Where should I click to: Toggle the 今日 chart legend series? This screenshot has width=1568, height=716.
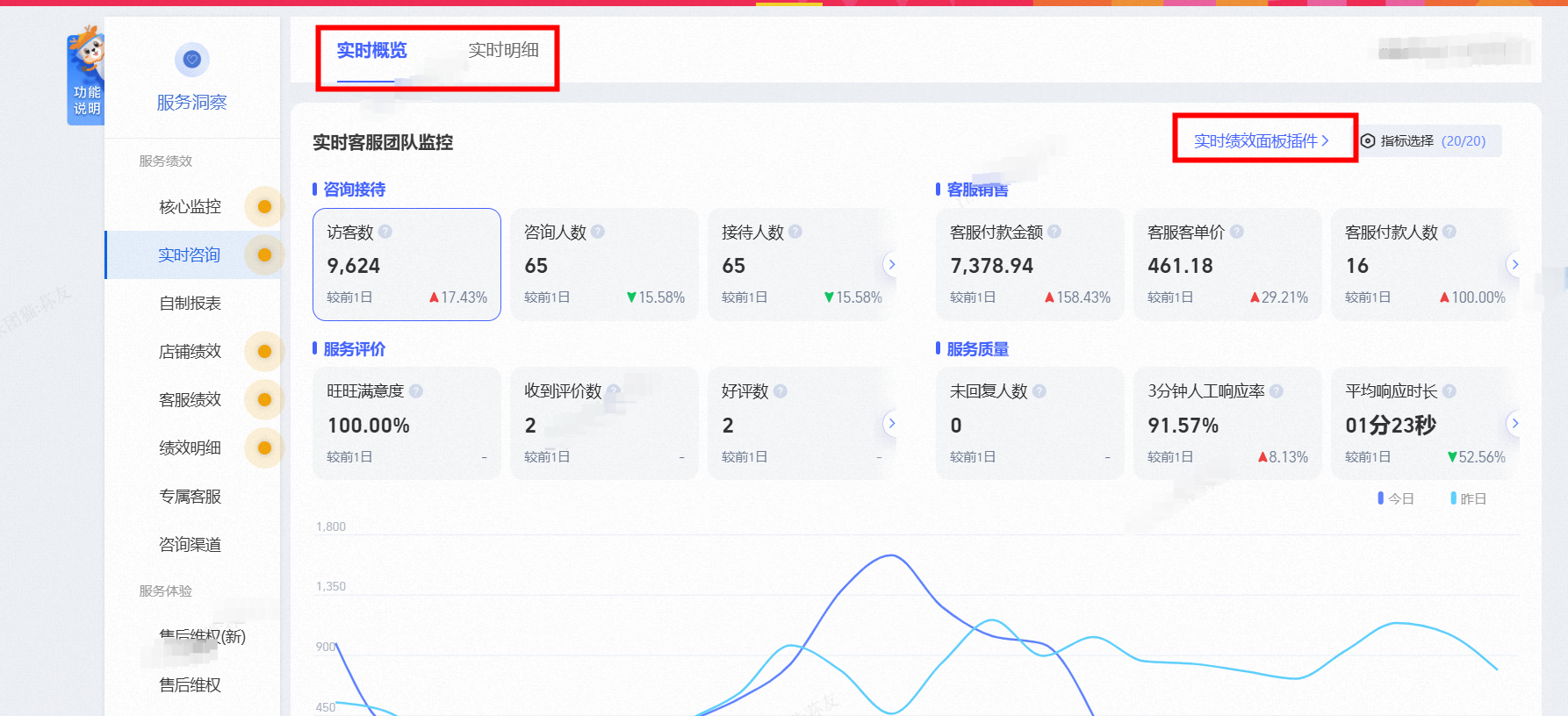click(1396, 498)
